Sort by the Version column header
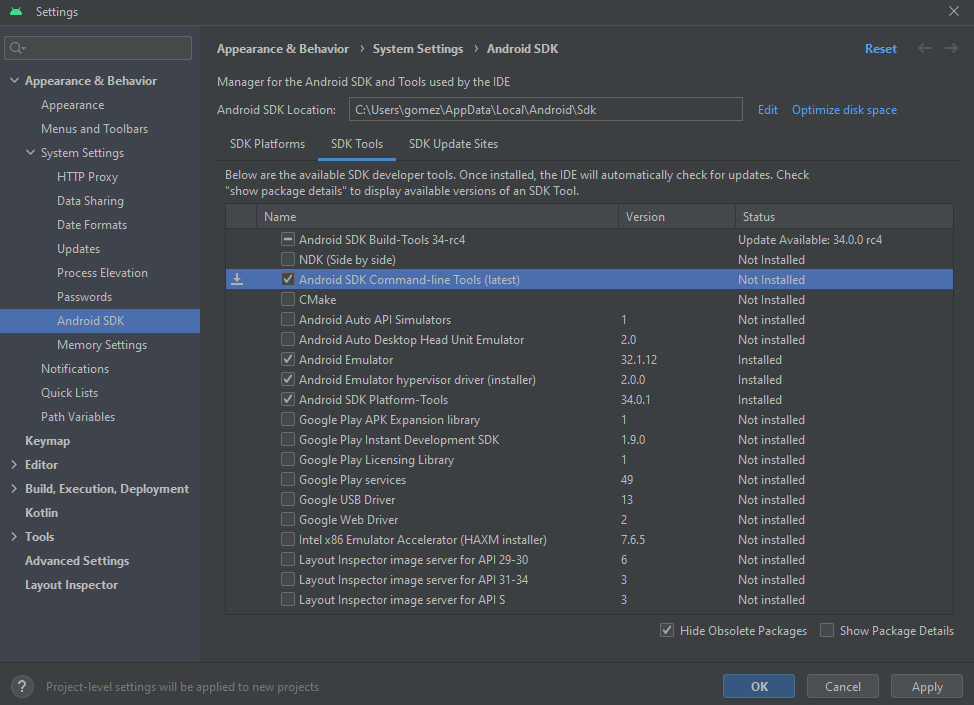Screen dimensions: 974x705 pyautogui.click(x=677, y=216)
